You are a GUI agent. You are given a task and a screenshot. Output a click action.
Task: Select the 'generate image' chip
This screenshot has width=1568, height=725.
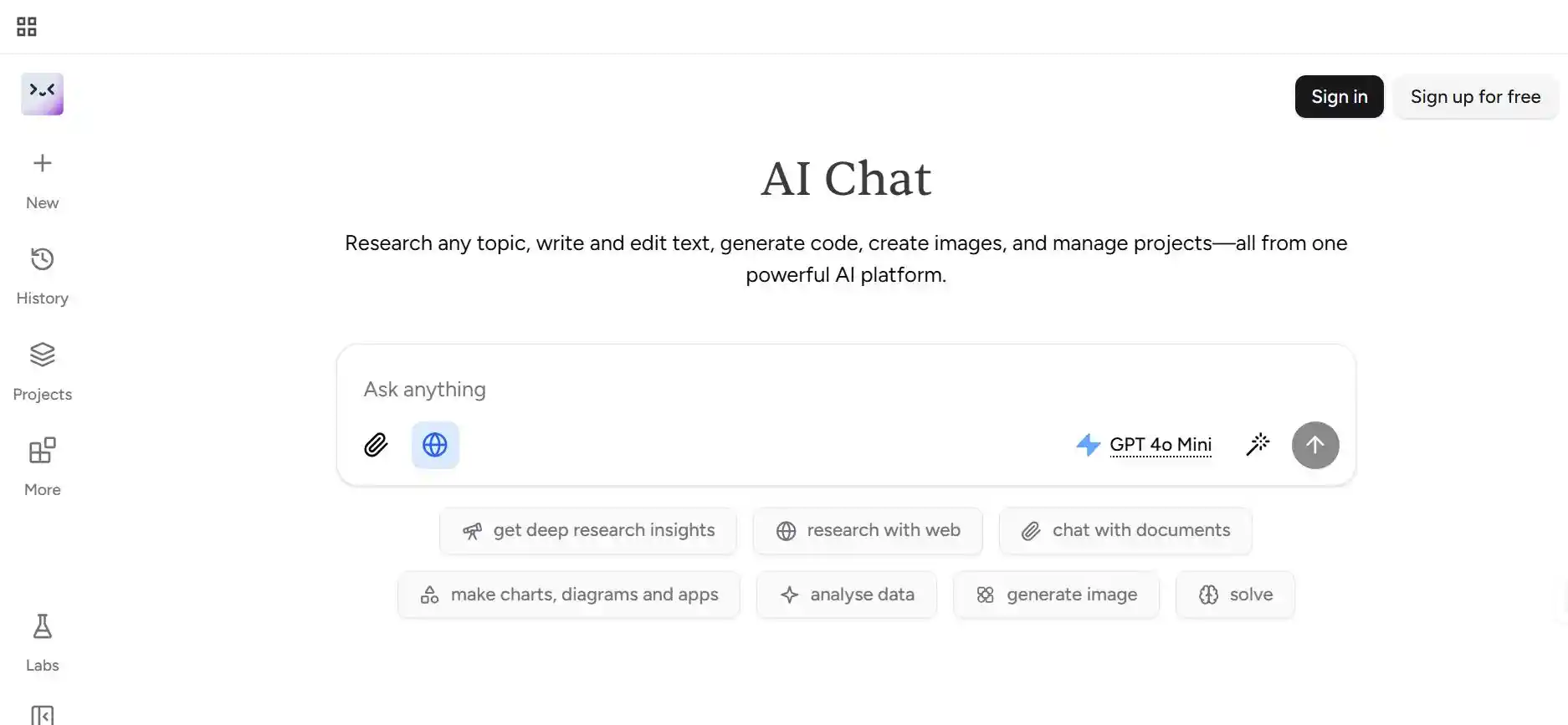pos(1056,595)
